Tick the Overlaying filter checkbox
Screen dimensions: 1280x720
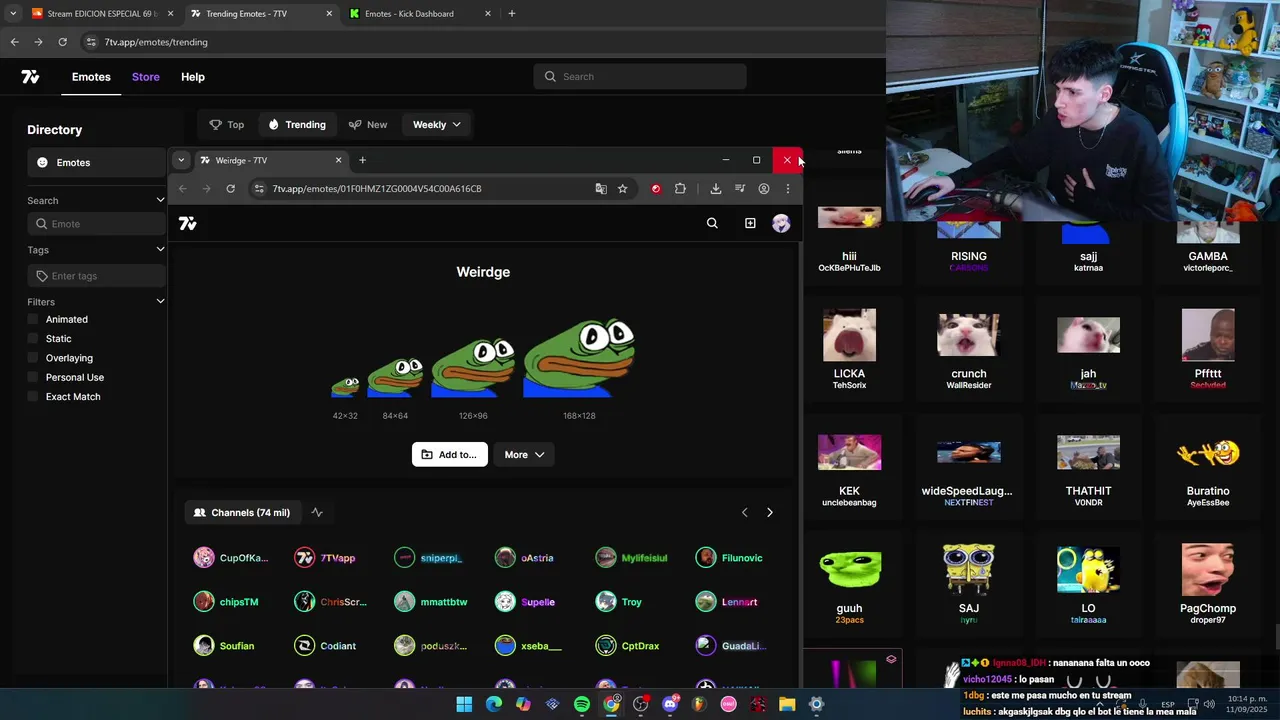click(33, 358)
